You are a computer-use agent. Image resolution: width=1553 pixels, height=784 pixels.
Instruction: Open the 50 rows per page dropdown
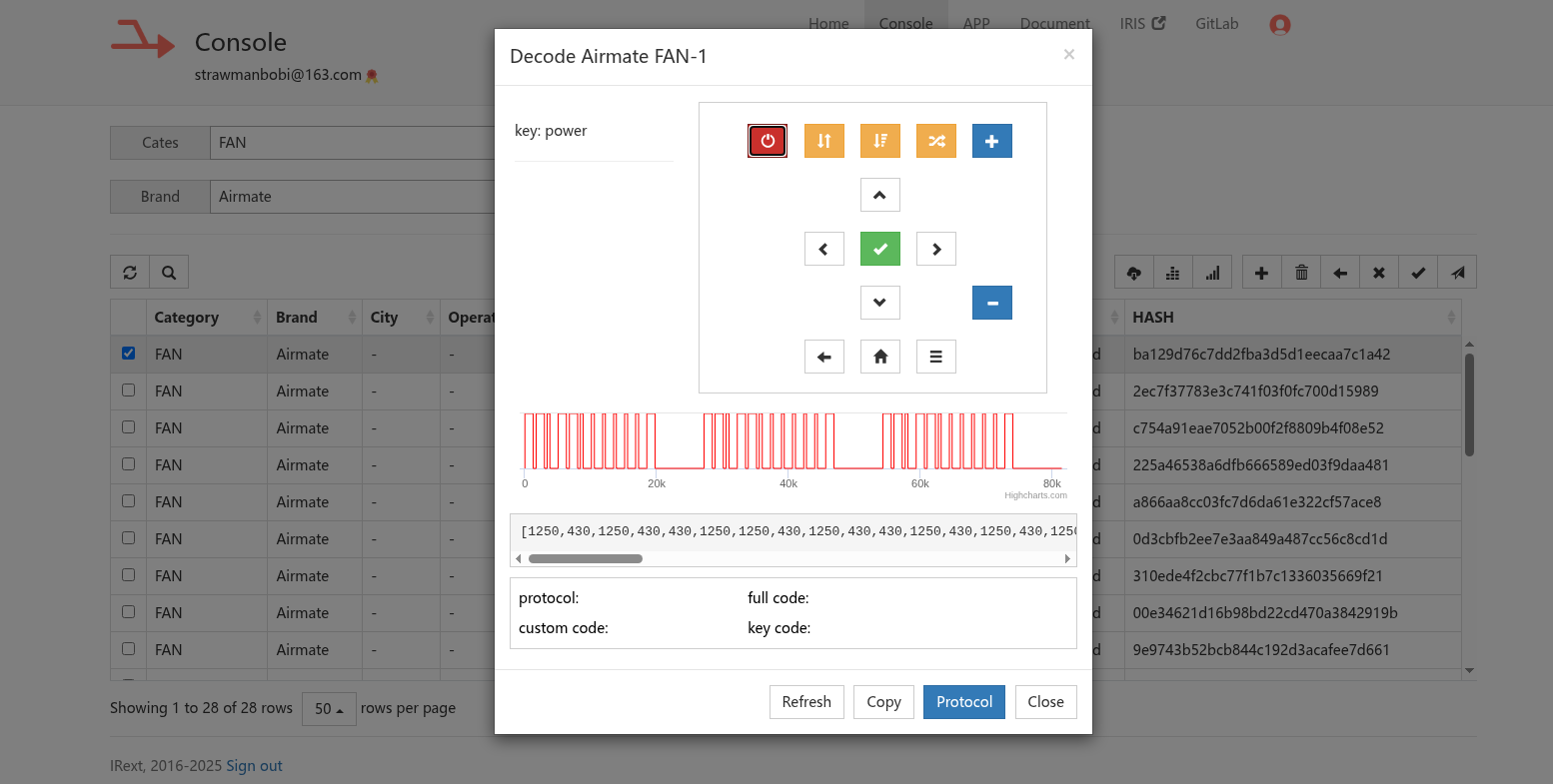329,708
